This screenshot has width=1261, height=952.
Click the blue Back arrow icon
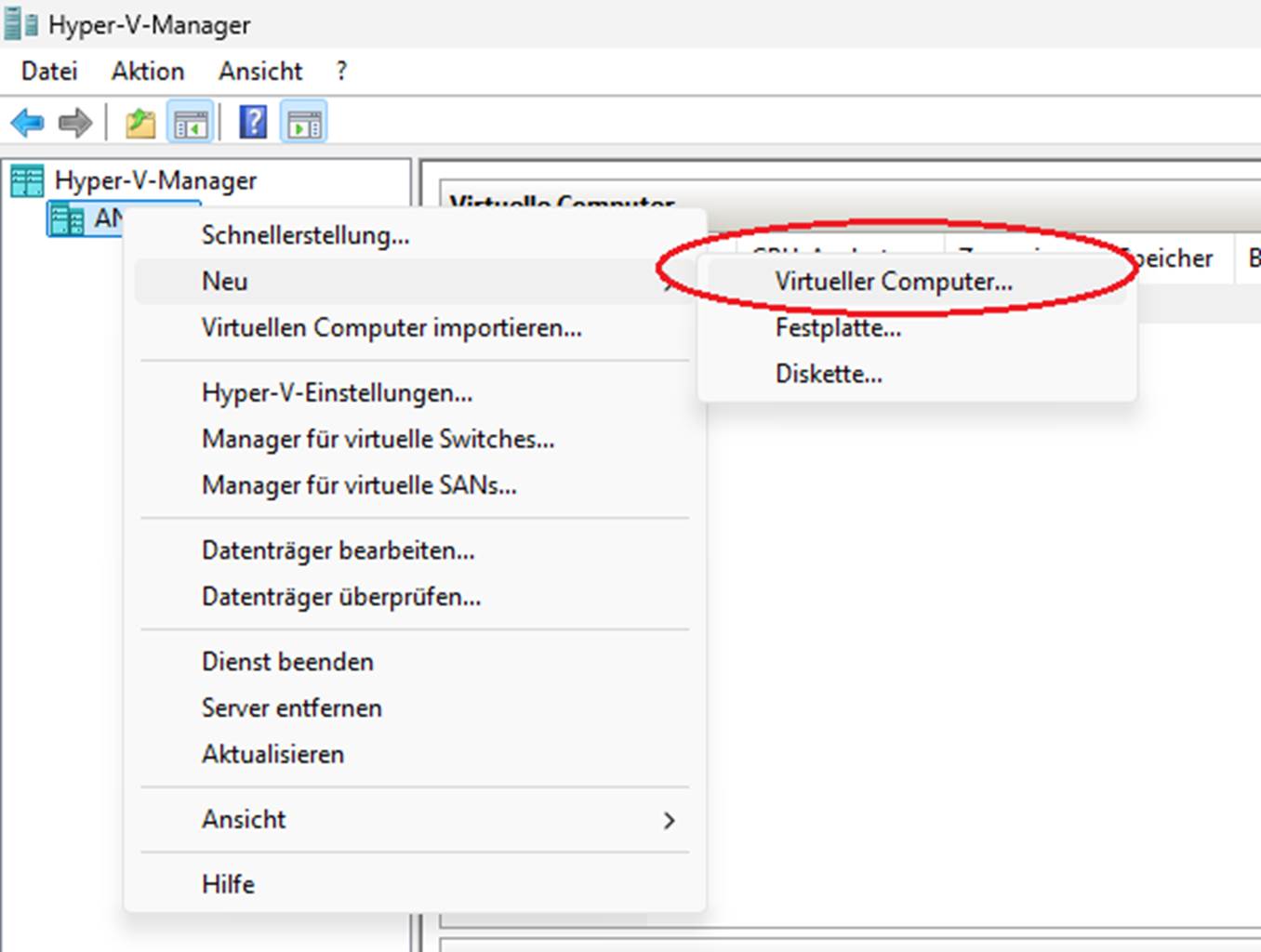click(27, 123)
